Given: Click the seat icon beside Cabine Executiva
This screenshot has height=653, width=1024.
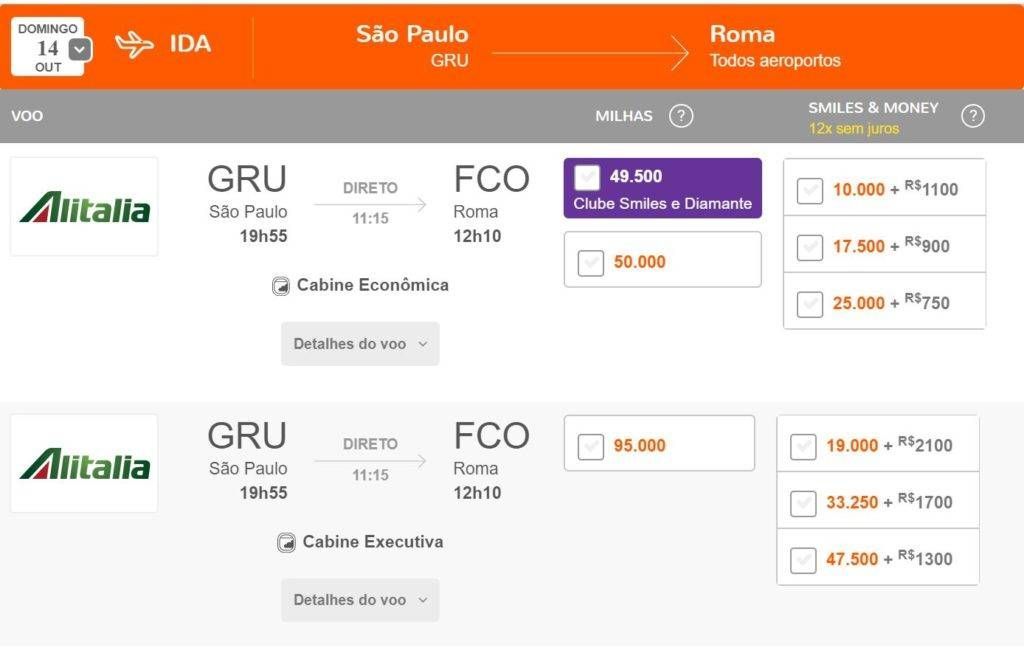Looking at the screenshot, I should [x=286, y=543].
